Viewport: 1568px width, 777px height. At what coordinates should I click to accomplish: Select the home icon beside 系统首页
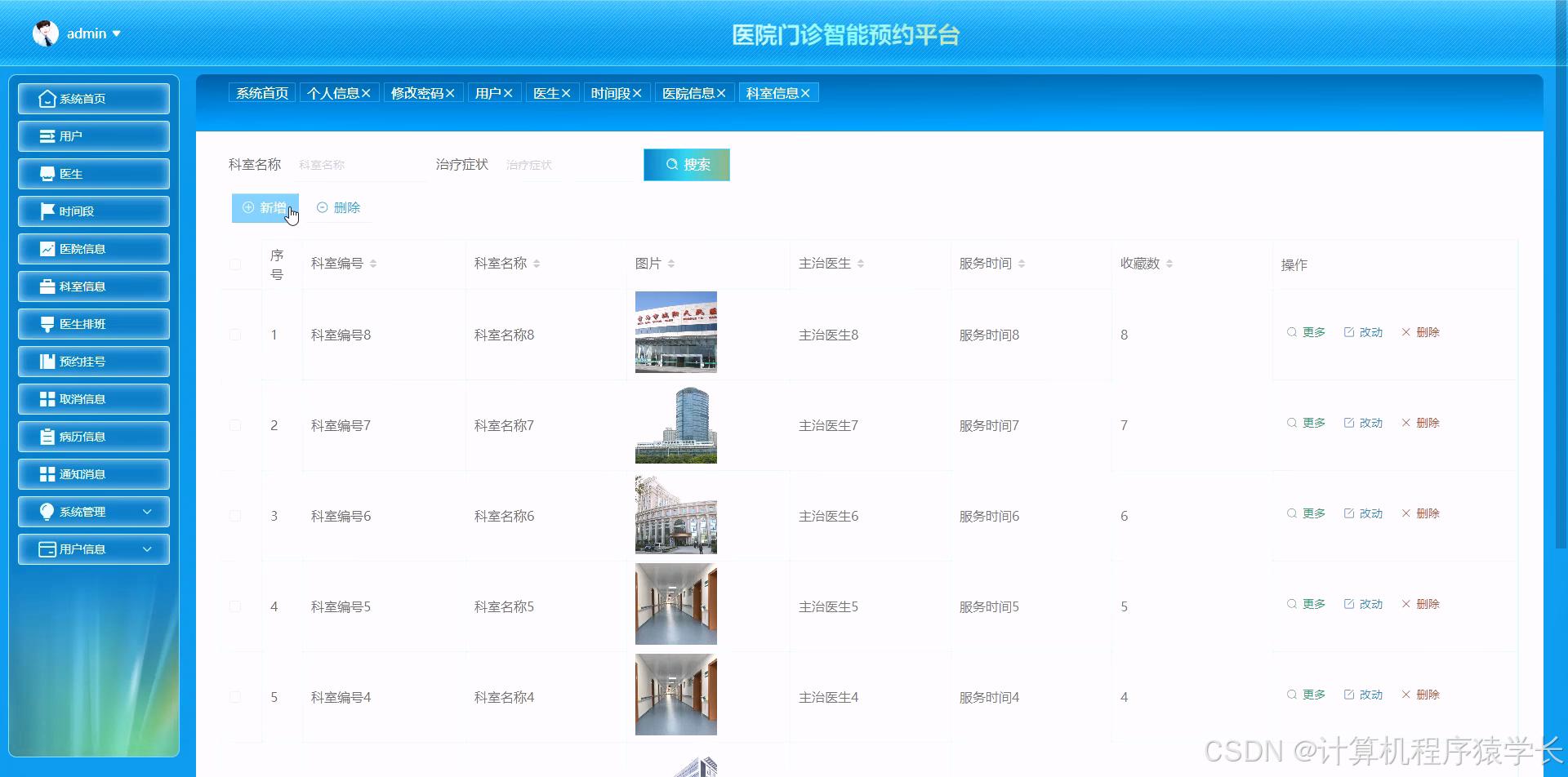(x=47, y=98)
